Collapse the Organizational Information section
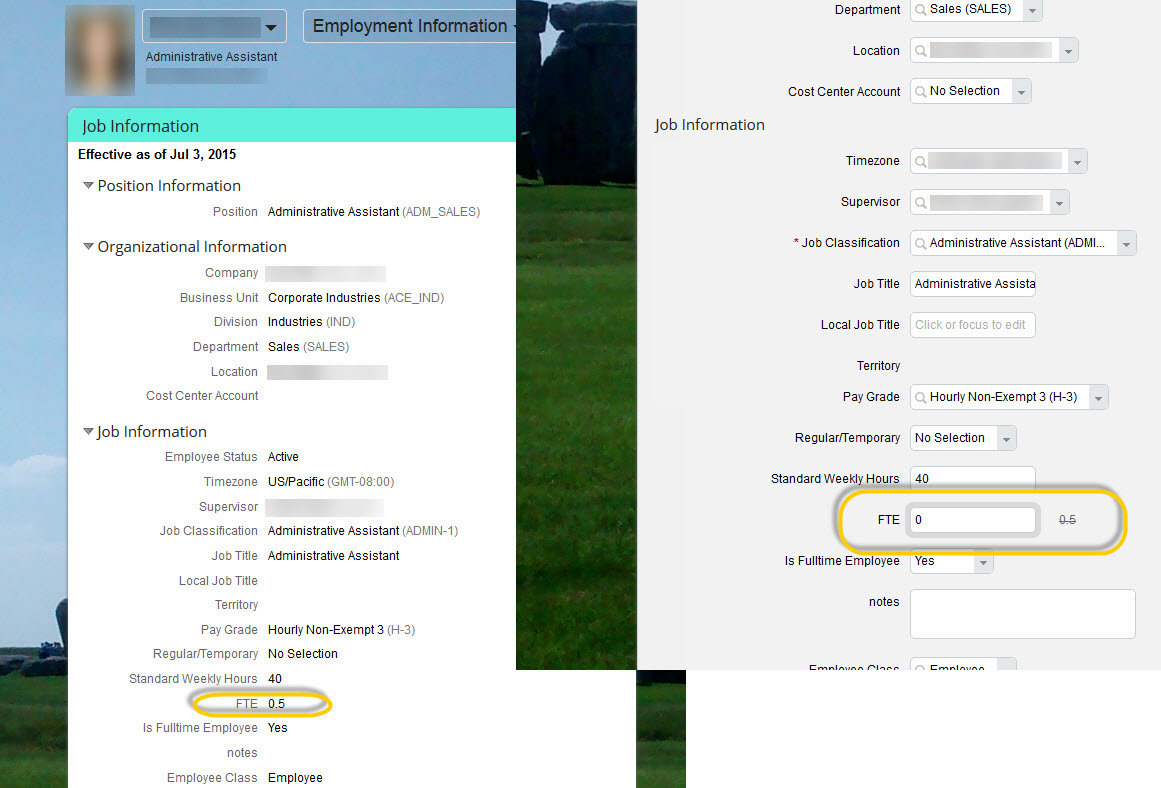 pyautogui.click(x=88, y=246)
